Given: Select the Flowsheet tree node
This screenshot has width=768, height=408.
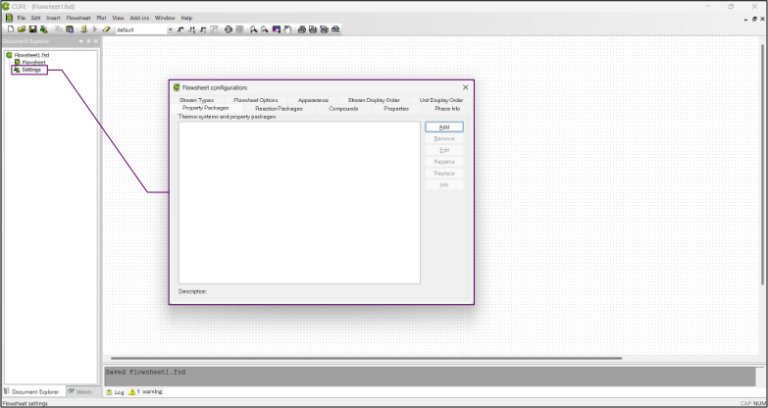Looking at the screenshot, I should click(x=34, y=62).
